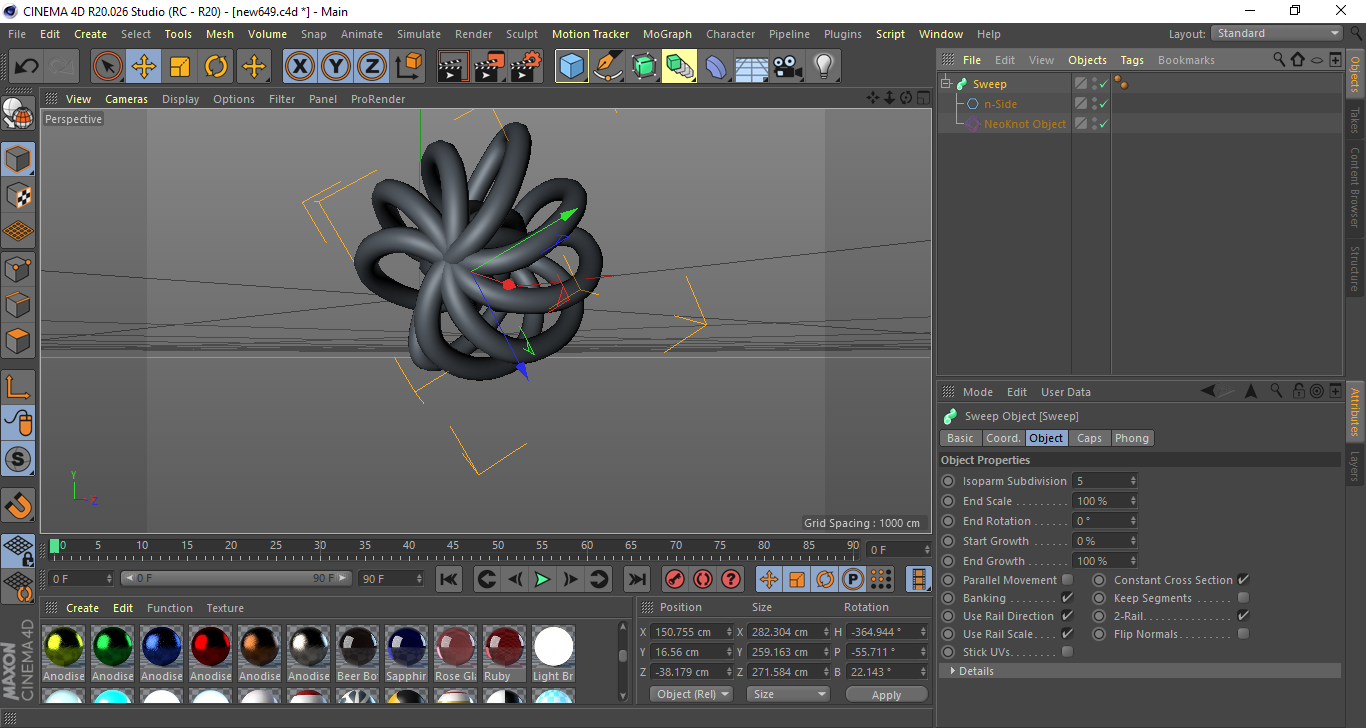Select the Ruby material swatch
The image size is (1366, 728).
504,654
